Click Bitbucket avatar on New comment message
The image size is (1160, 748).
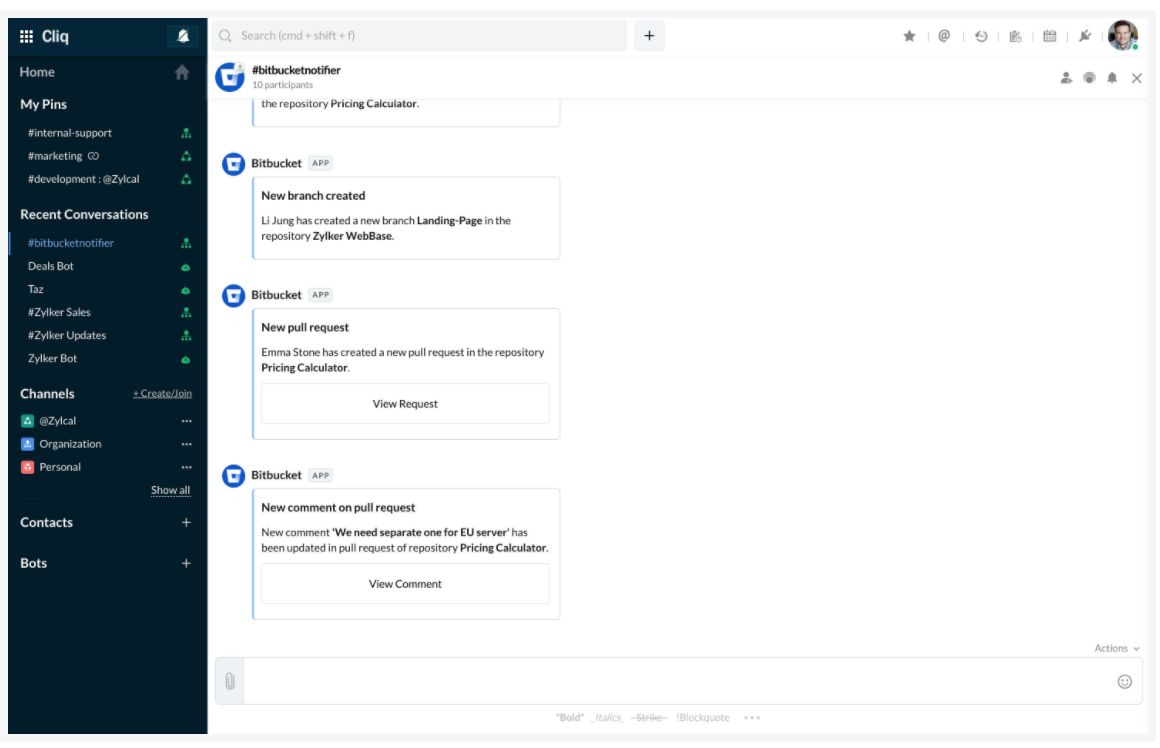click(x=234, y=476)
